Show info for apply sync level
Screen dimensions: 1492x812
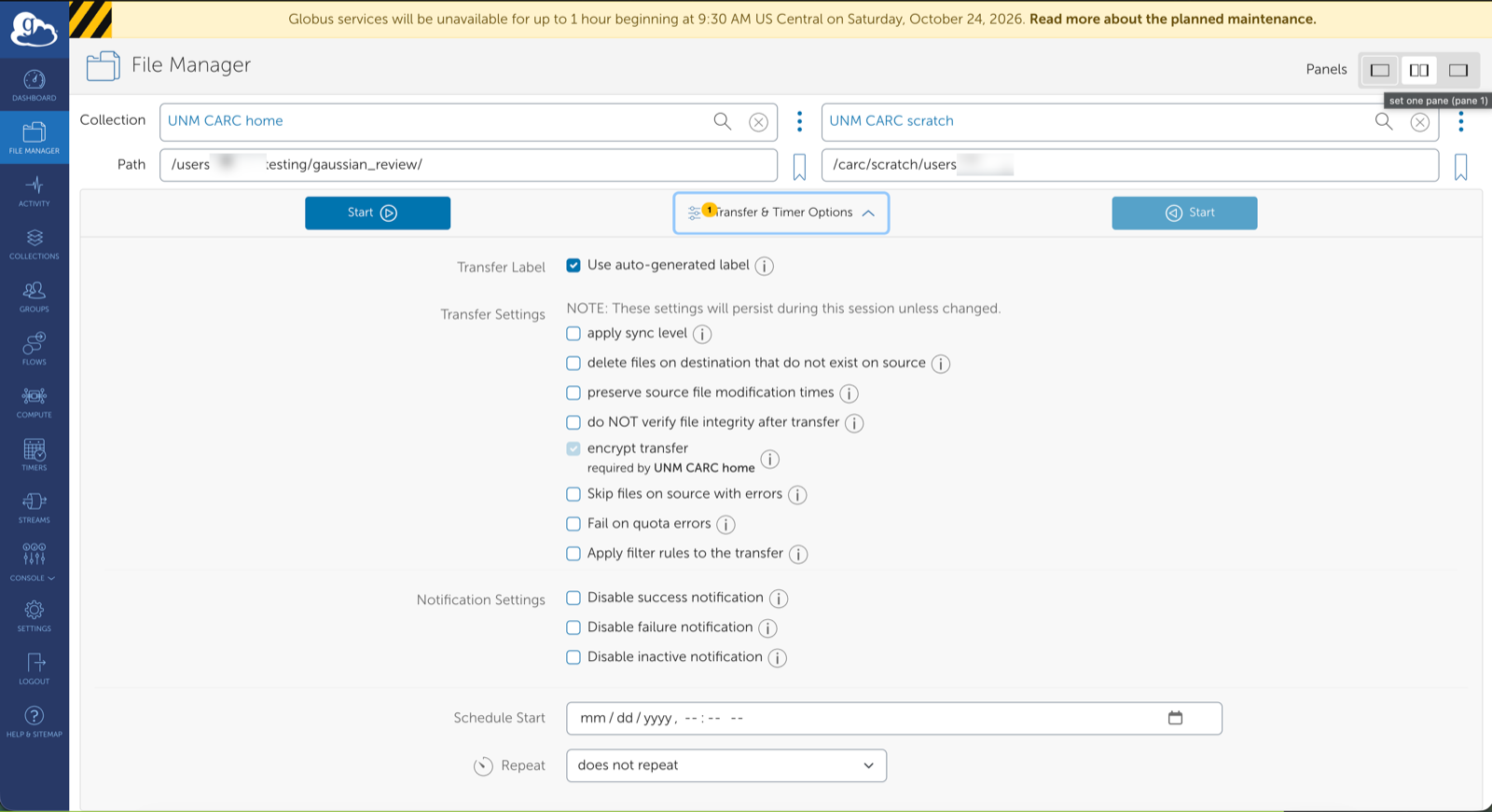click(x=702, y=334)
